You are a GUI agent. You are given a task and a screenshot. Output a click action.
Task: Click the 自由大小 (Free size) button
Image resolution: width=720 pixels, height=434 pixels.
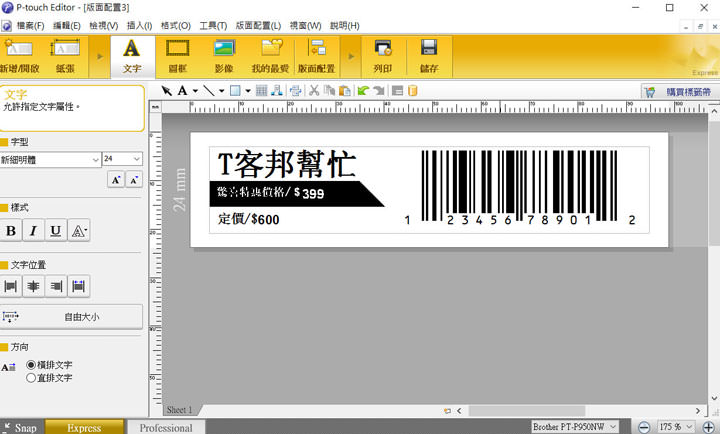click(71, 317)
